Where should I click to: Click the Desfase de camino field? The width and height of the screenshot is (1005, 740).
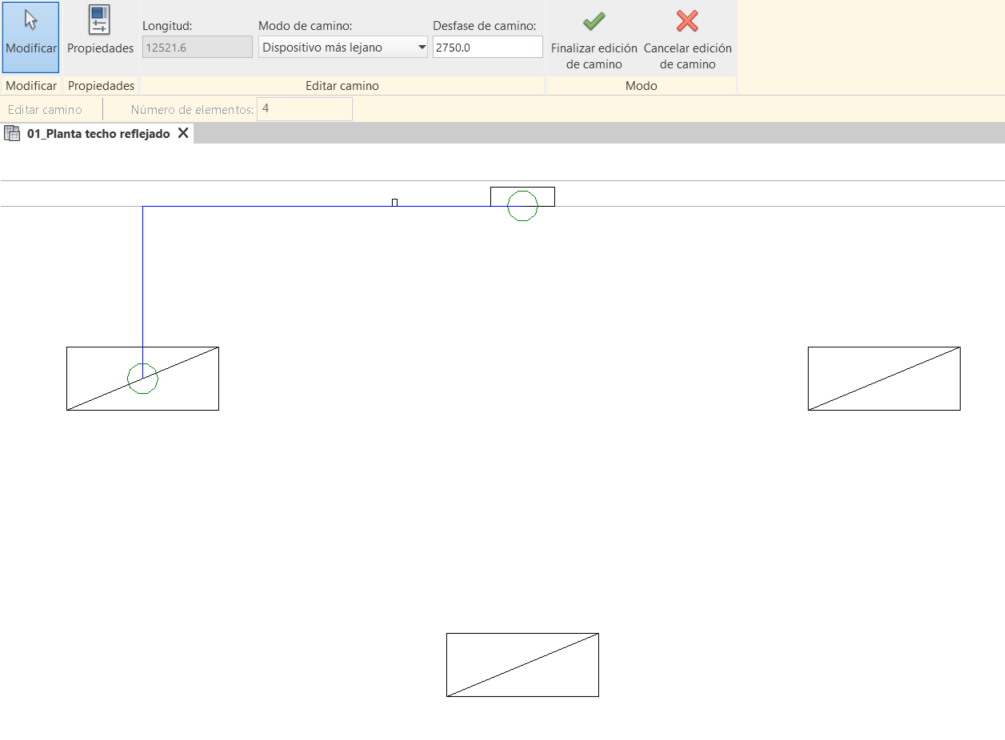pos(487,47)
